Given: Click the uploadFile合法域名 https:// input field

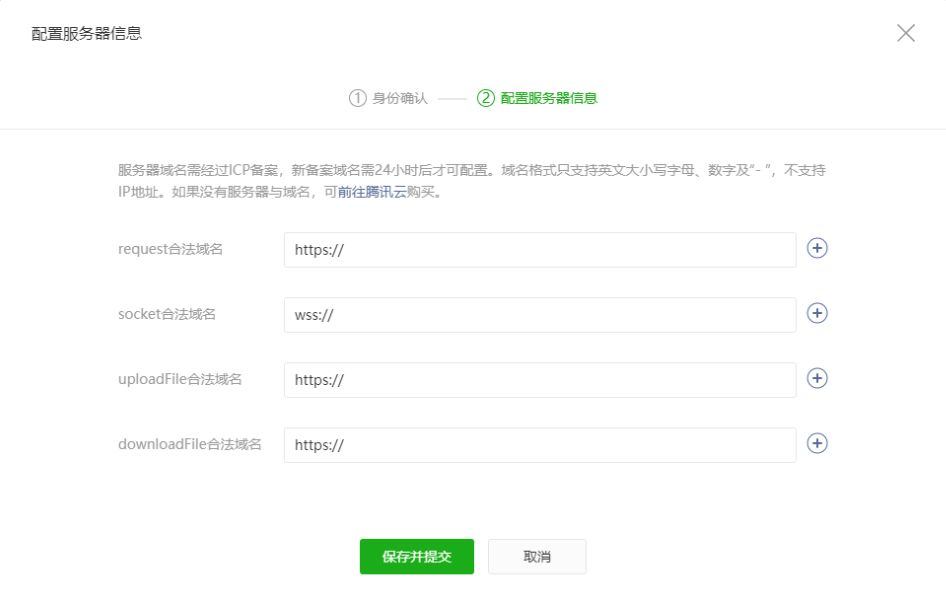Looking at the screenshot, I should (540, 380).
